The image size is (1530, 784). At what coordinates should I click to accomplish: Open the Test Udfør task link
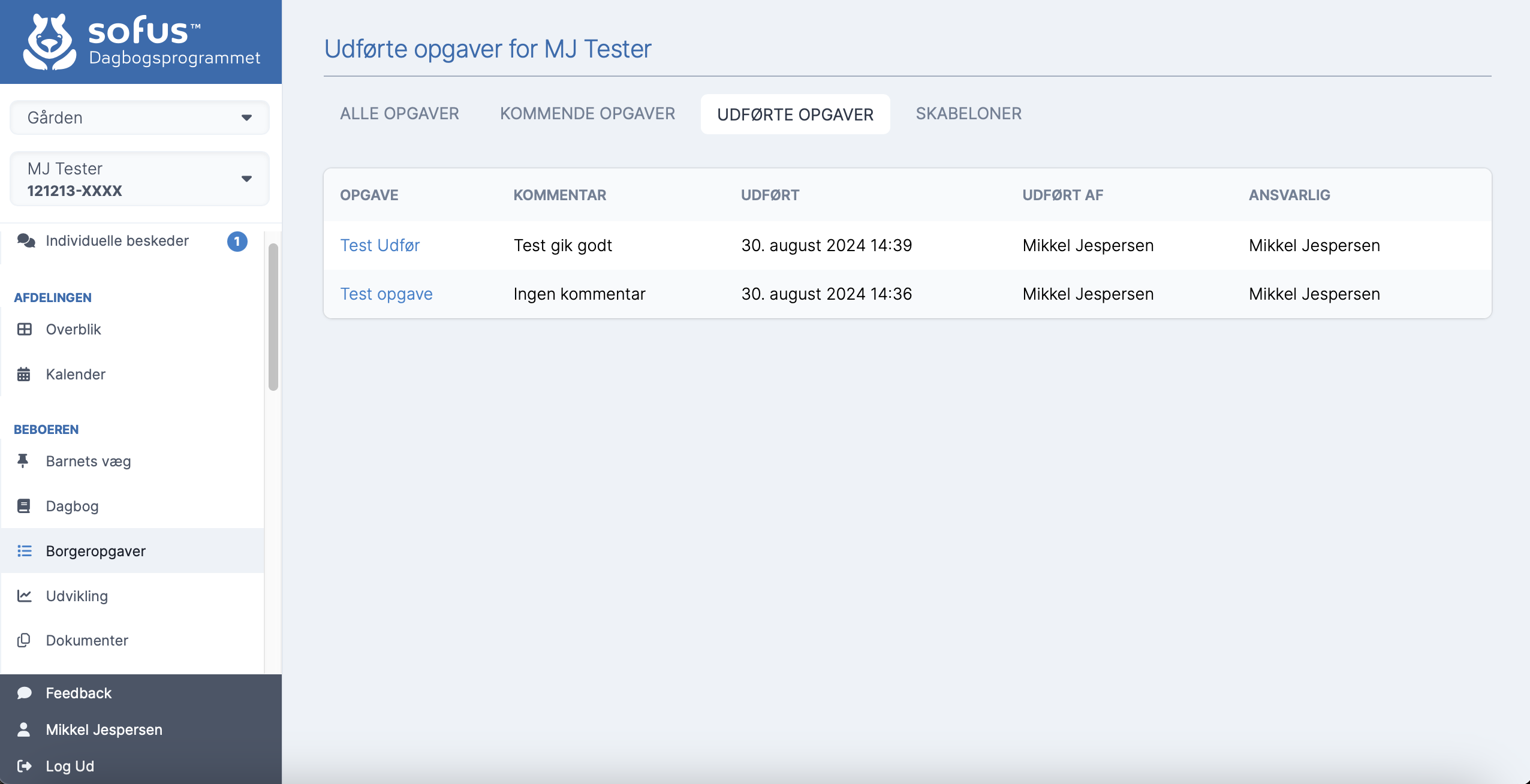click(380, 246)
